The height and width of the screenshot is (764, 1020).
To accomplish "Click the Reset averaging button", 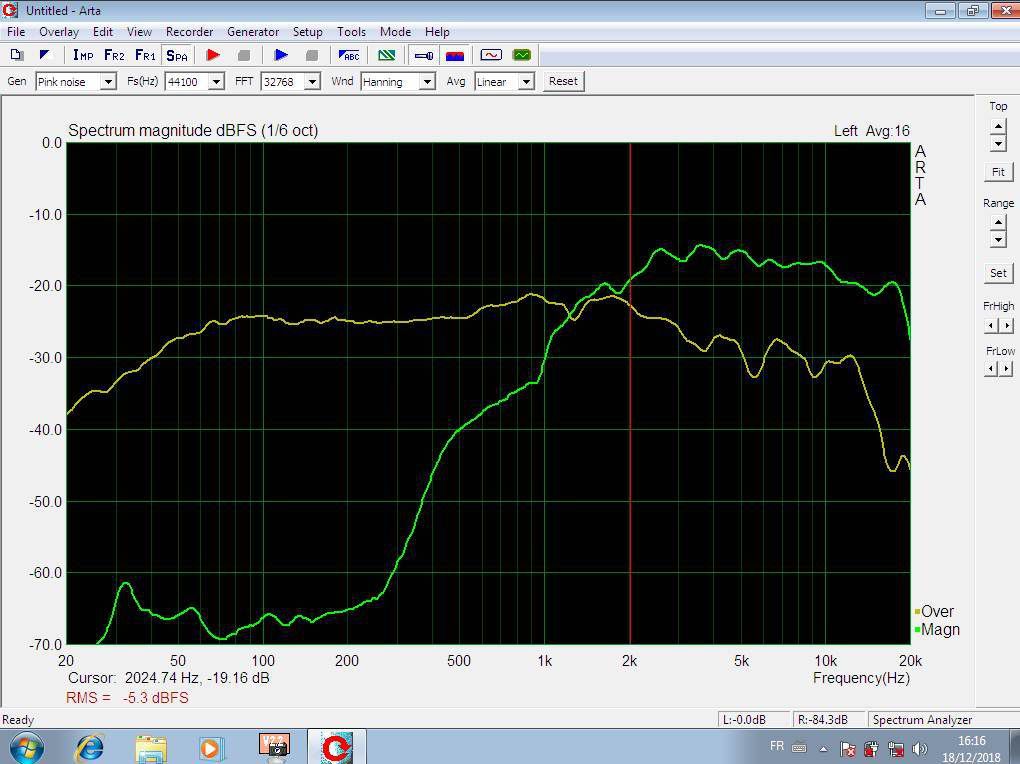I will [563, 81].
